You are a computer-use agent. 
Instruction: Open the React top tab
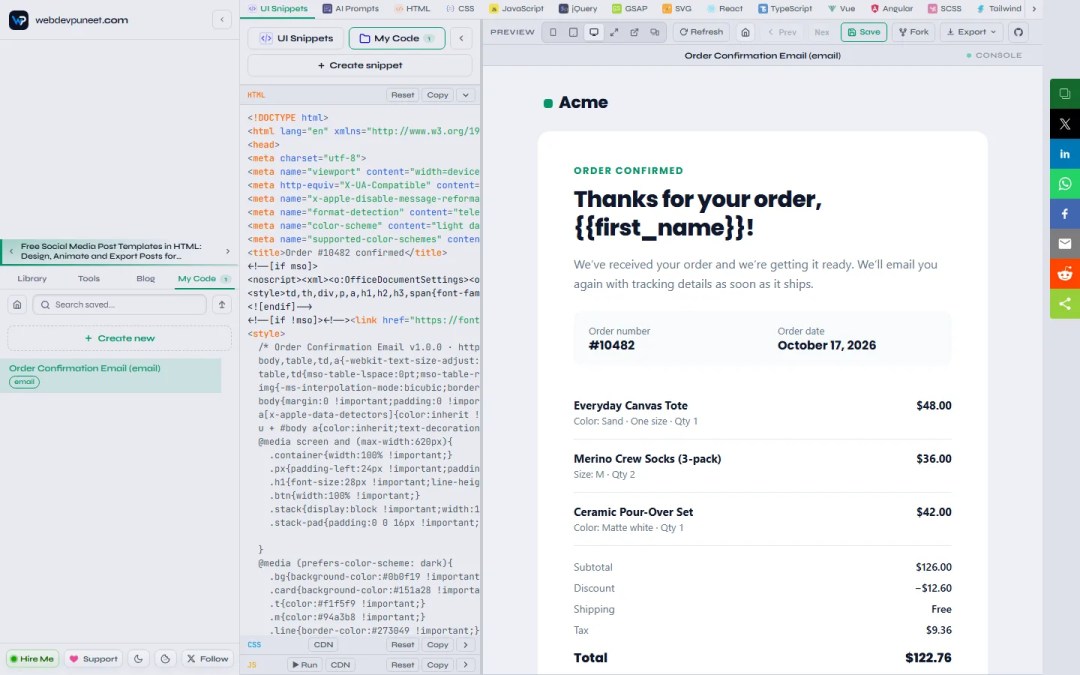pyautogui.click(x=725, y=8)
